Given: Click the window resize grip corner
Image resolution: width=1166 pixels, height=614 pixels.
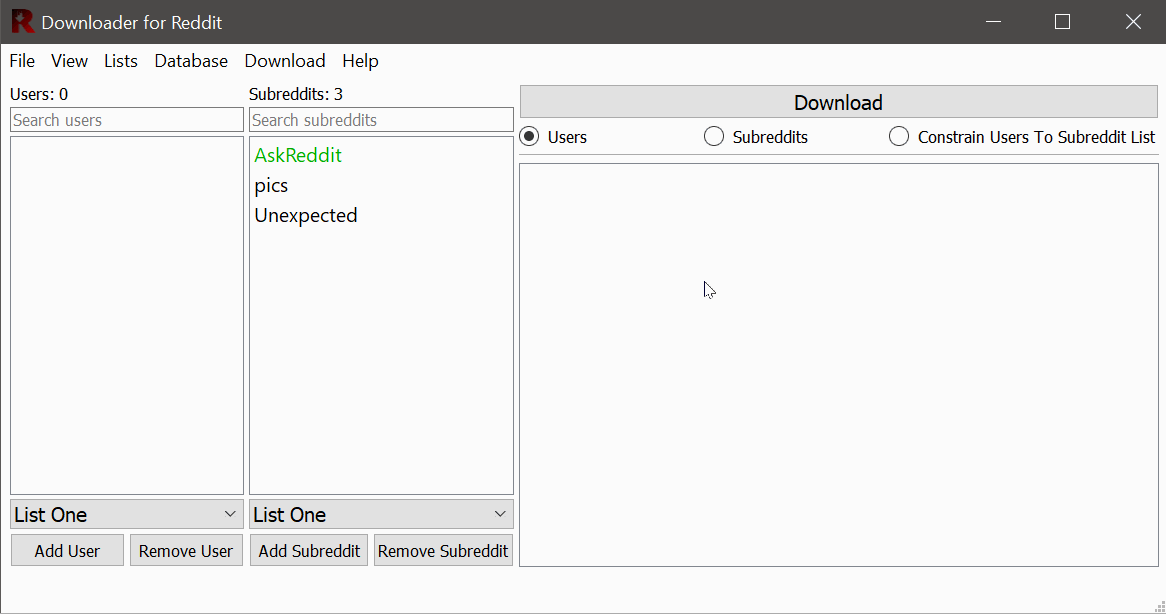Looking at the screenshot, I should pos(1159,607).
